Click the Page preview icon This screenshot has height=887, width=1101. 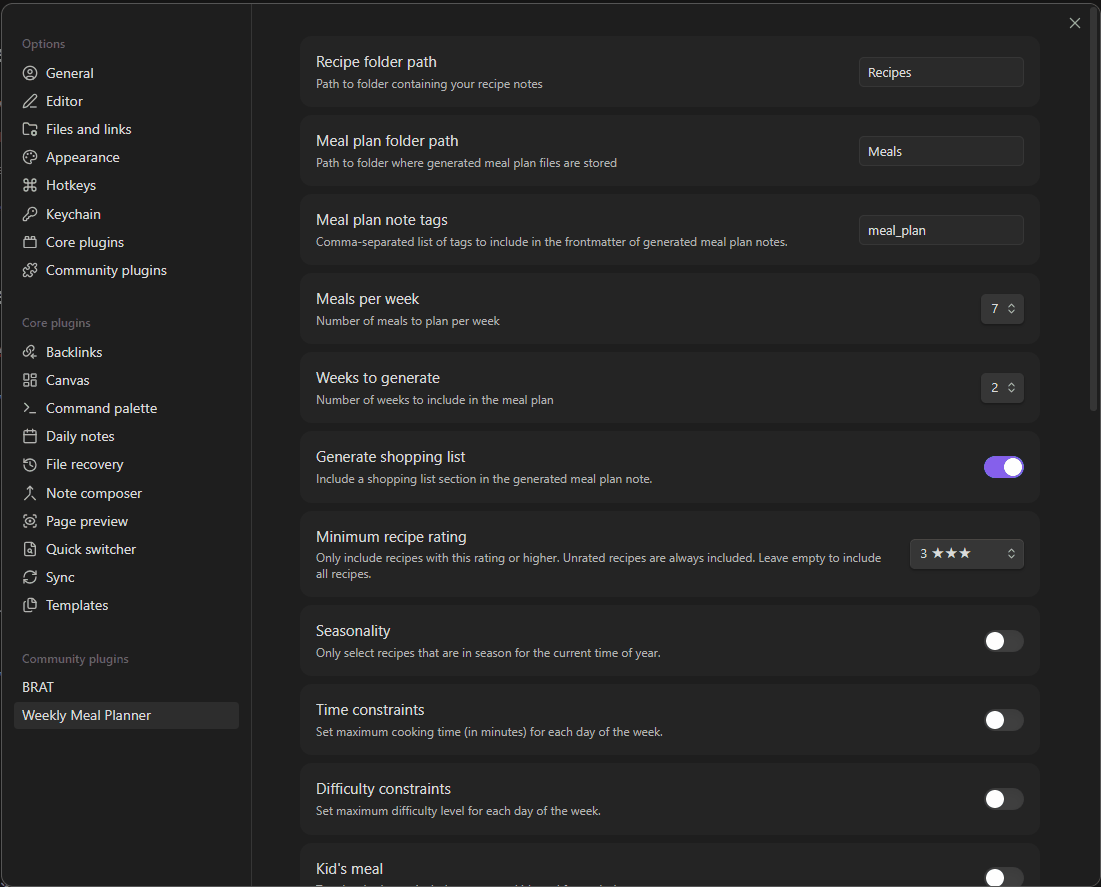pyautogui.click(x=29, y=521)
